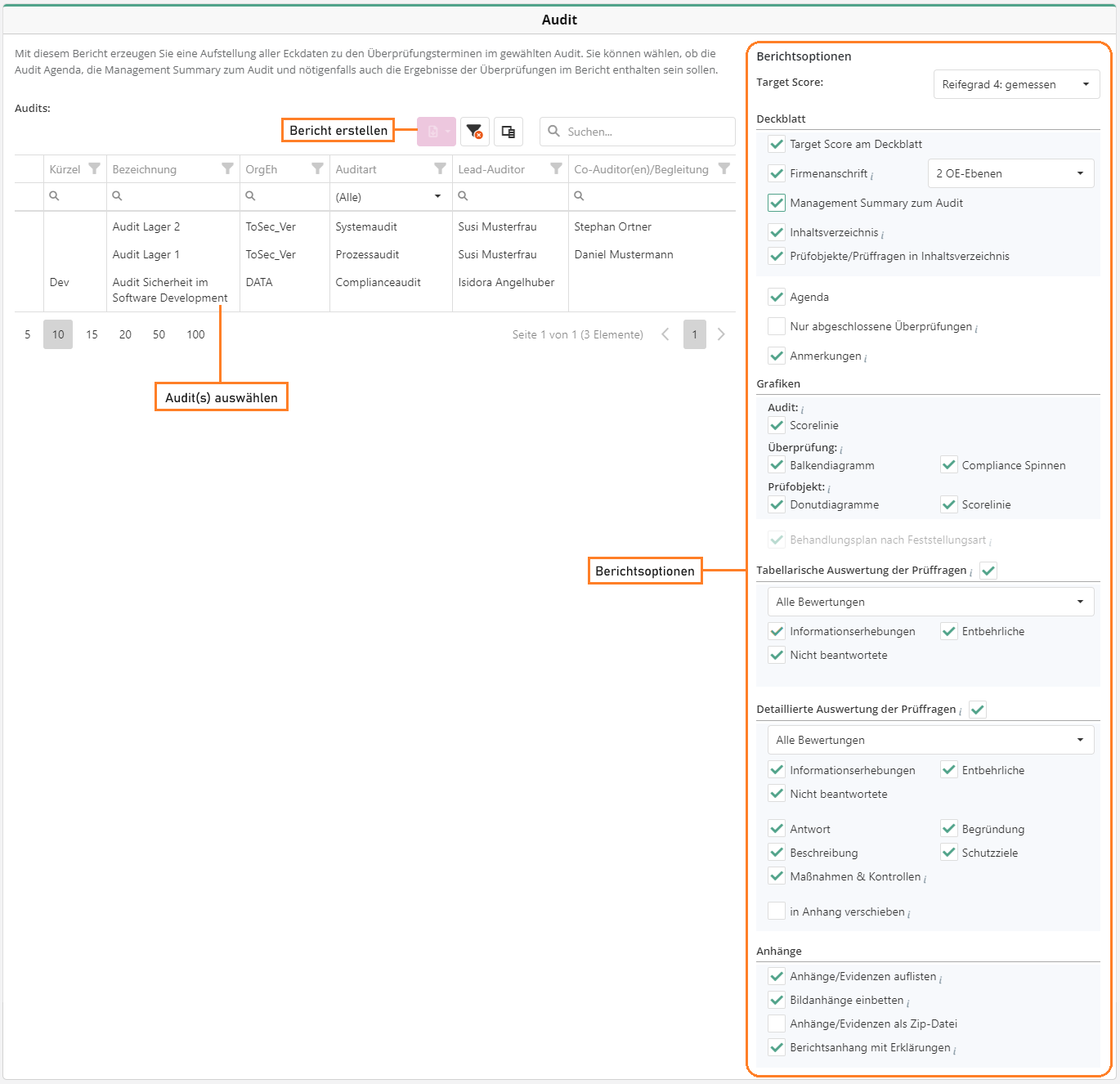1120x1084 pixels.
Task: Open filter for Lead-Auditor column
Action: point(556,168)
